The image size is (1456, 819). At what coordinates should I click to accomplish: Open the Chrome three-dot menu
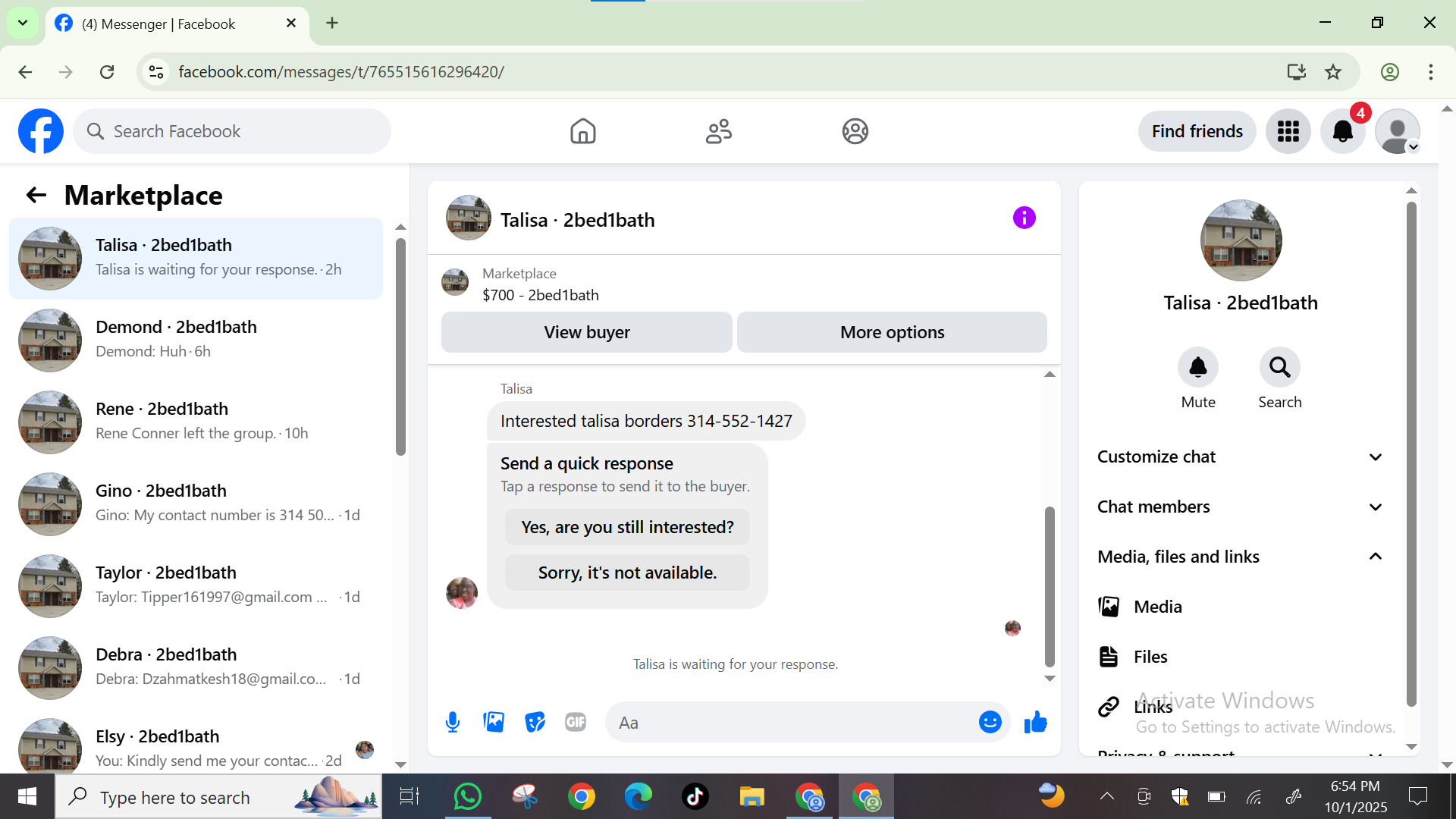pyautogui.click(x=1430, y=71)
